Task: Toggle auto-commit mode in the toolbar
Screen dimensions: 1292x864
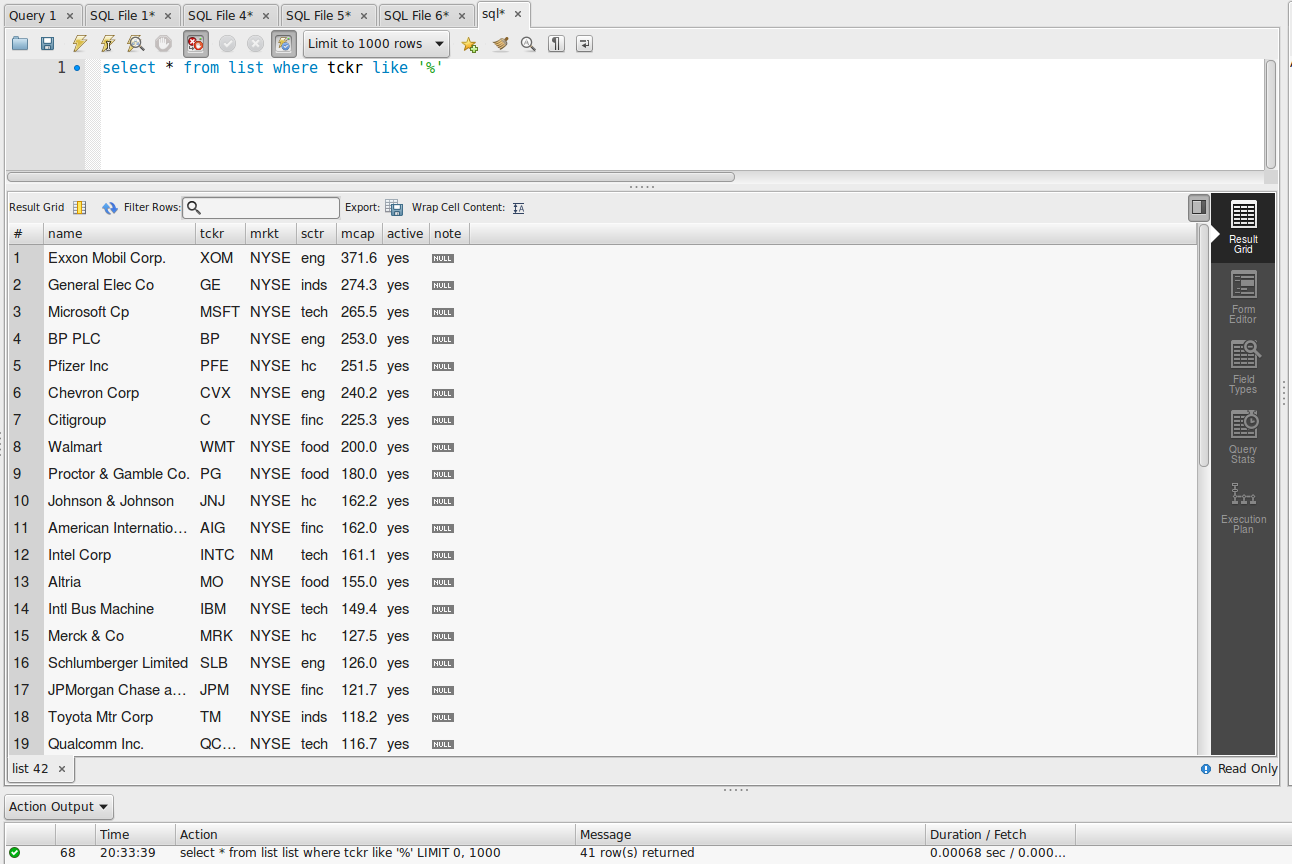Action: tap(283, 43)
